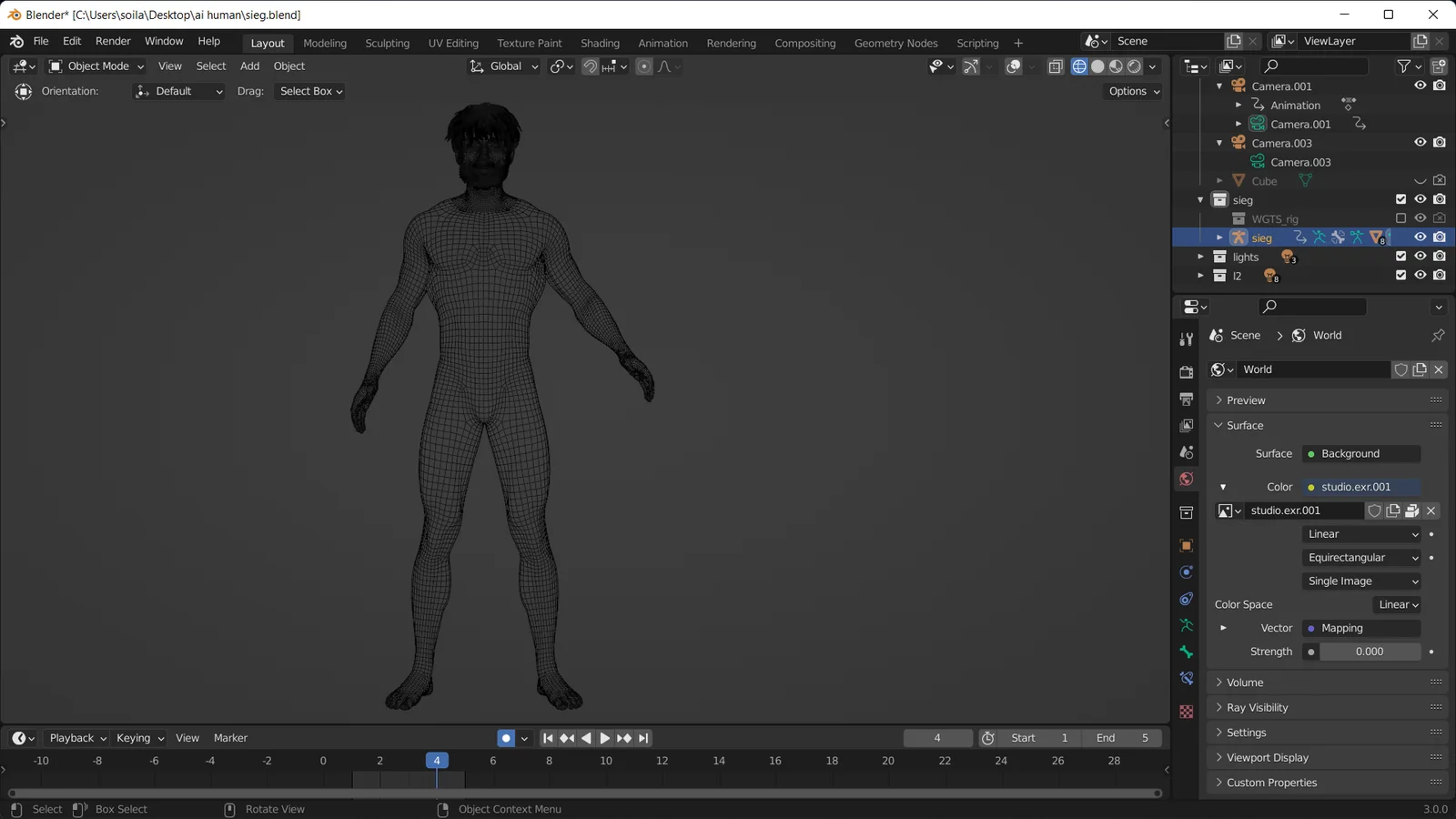Screen dimensions: 1456x819
Task: Open the Object Mode dropdown
Action: [95, 66]
